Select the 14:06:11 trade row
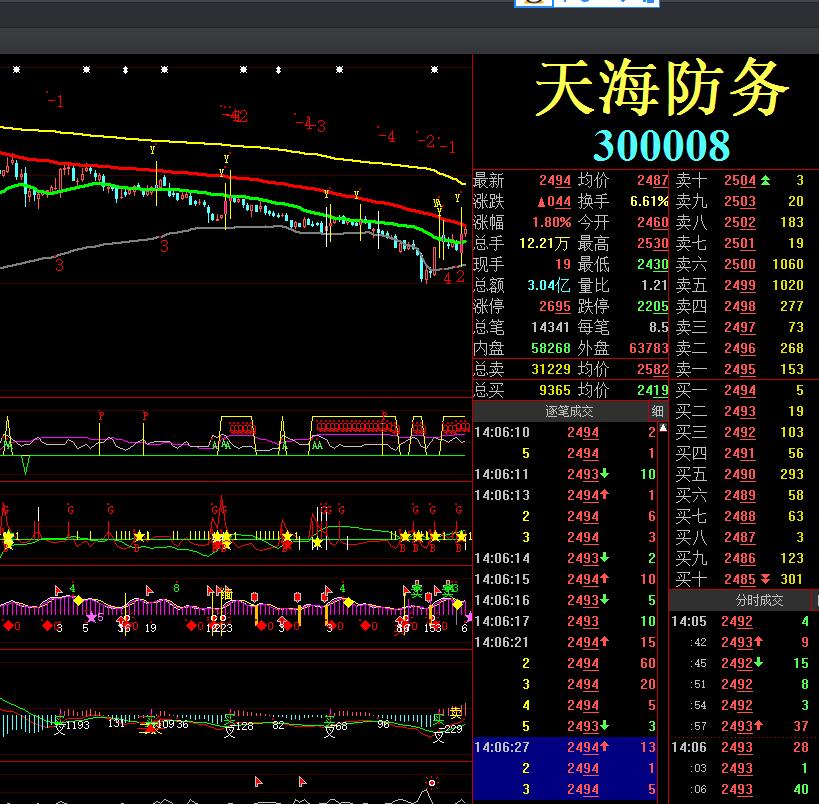The height and width of the screenshot is (804, 819). click(565, 474)
